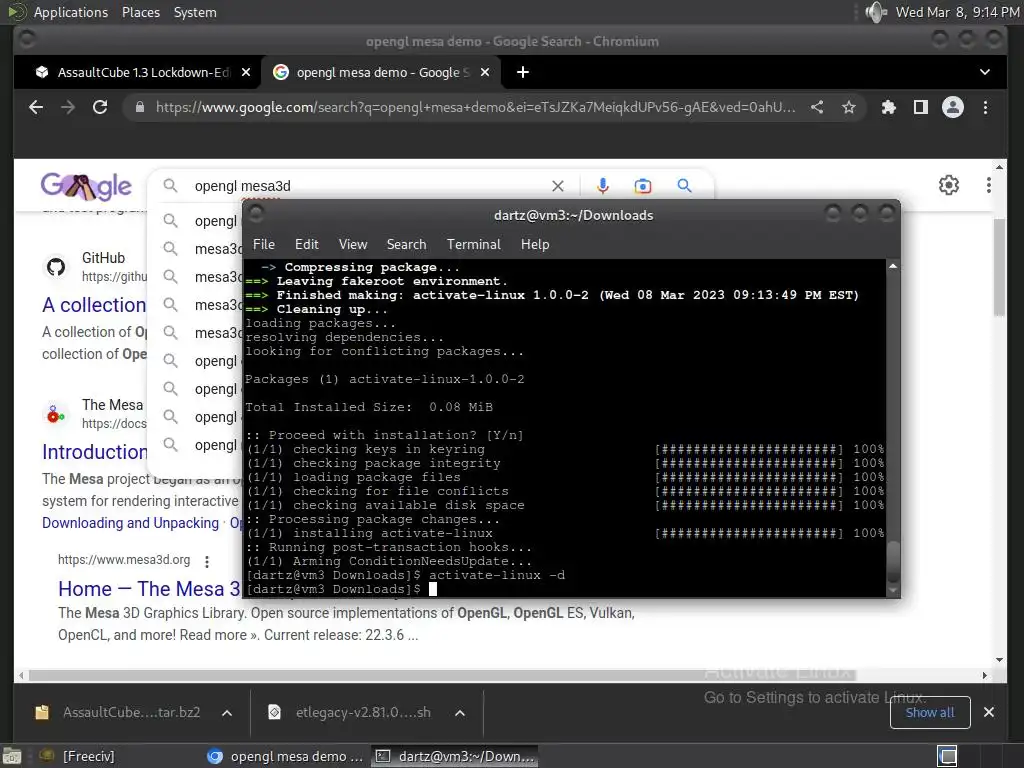Open the terminal Search menu
Image resolution: width=1024 pixels, height=768 pixels.
click(x=406, y=244)
